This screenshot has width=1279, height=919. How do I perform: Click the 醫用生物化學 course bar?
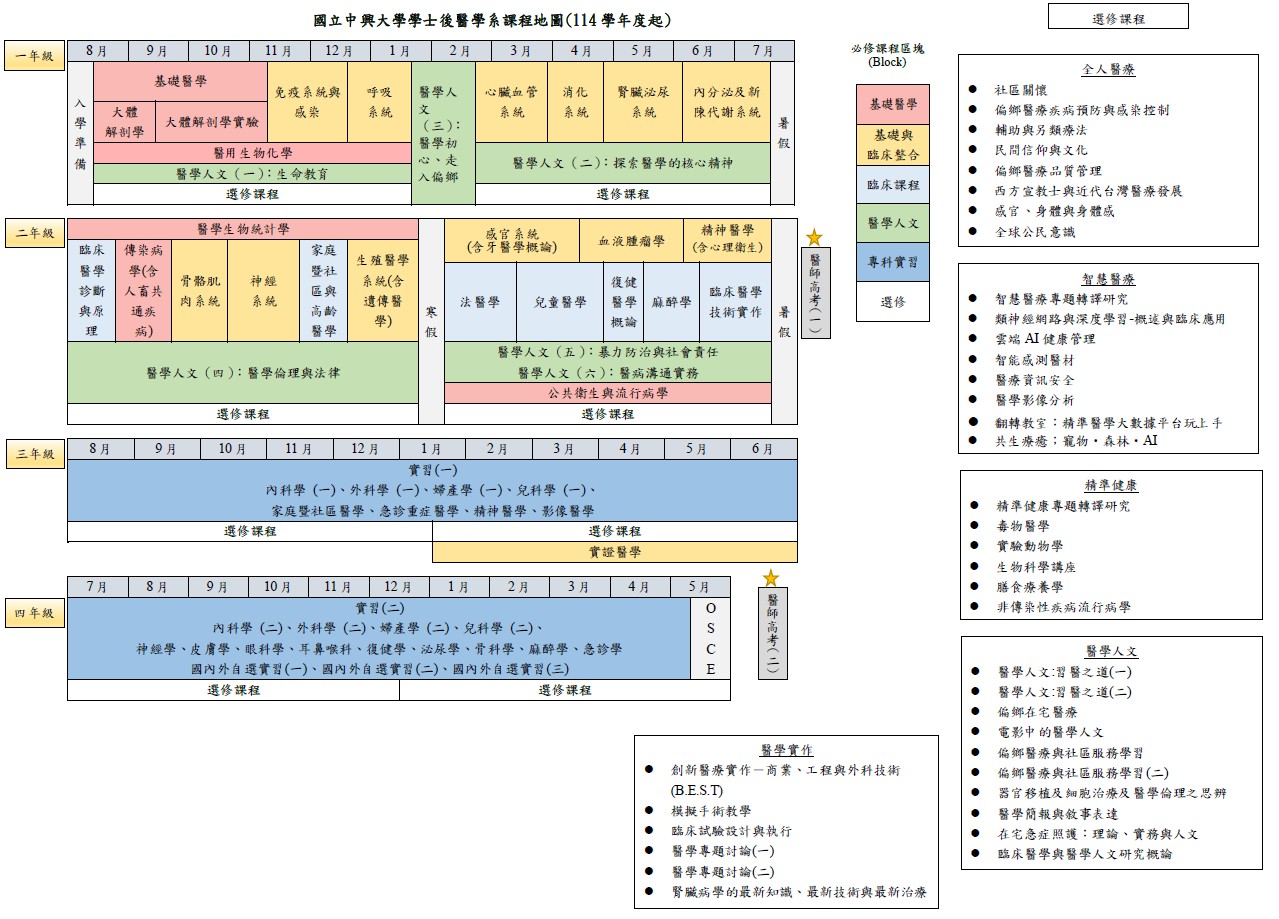252,153
